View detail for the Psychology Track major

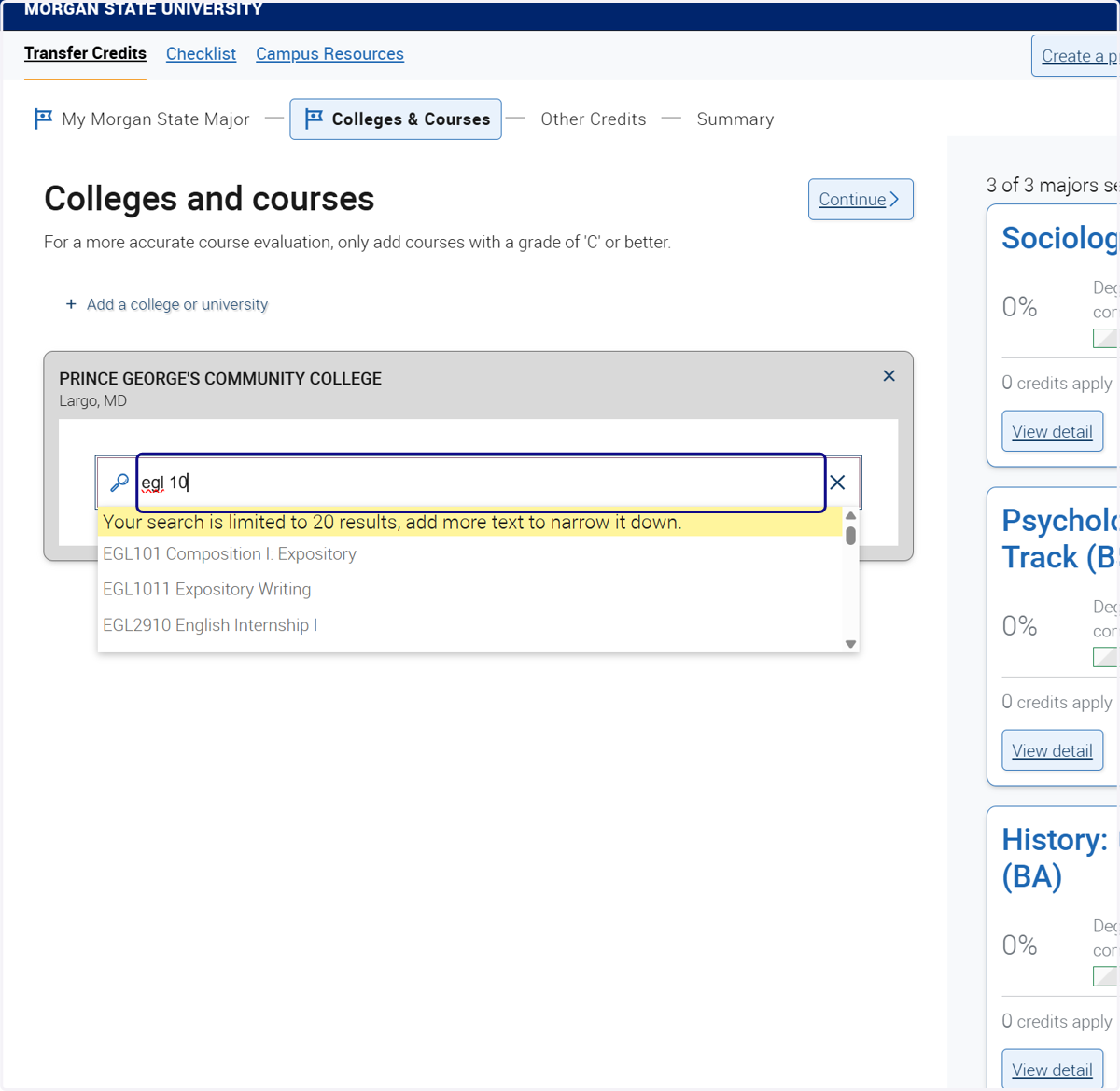1052,750
